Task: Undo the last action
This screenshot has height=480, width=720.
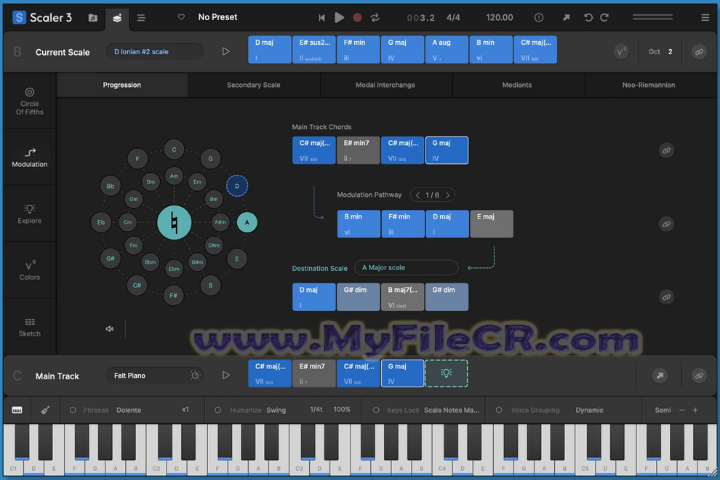Action: tap(588, 17)
